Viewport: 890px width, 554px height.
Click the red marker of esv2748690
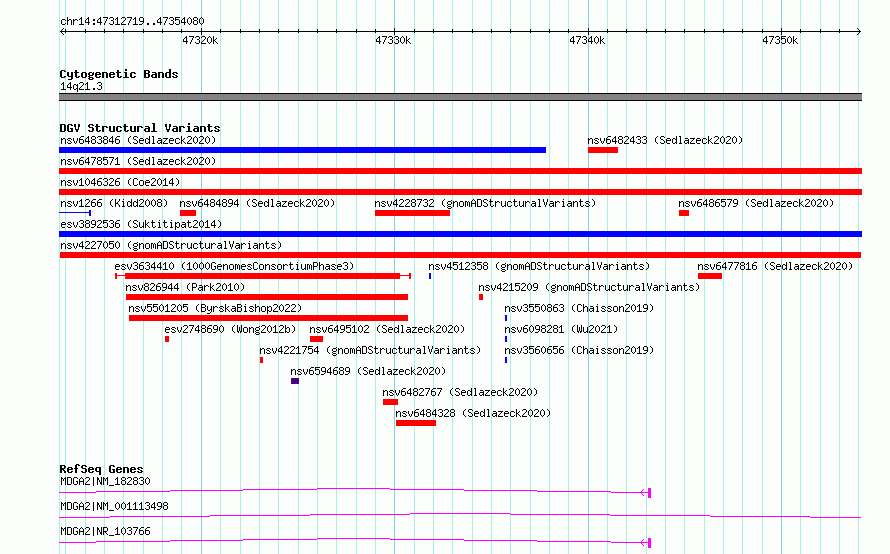click(x=167, y=339)
